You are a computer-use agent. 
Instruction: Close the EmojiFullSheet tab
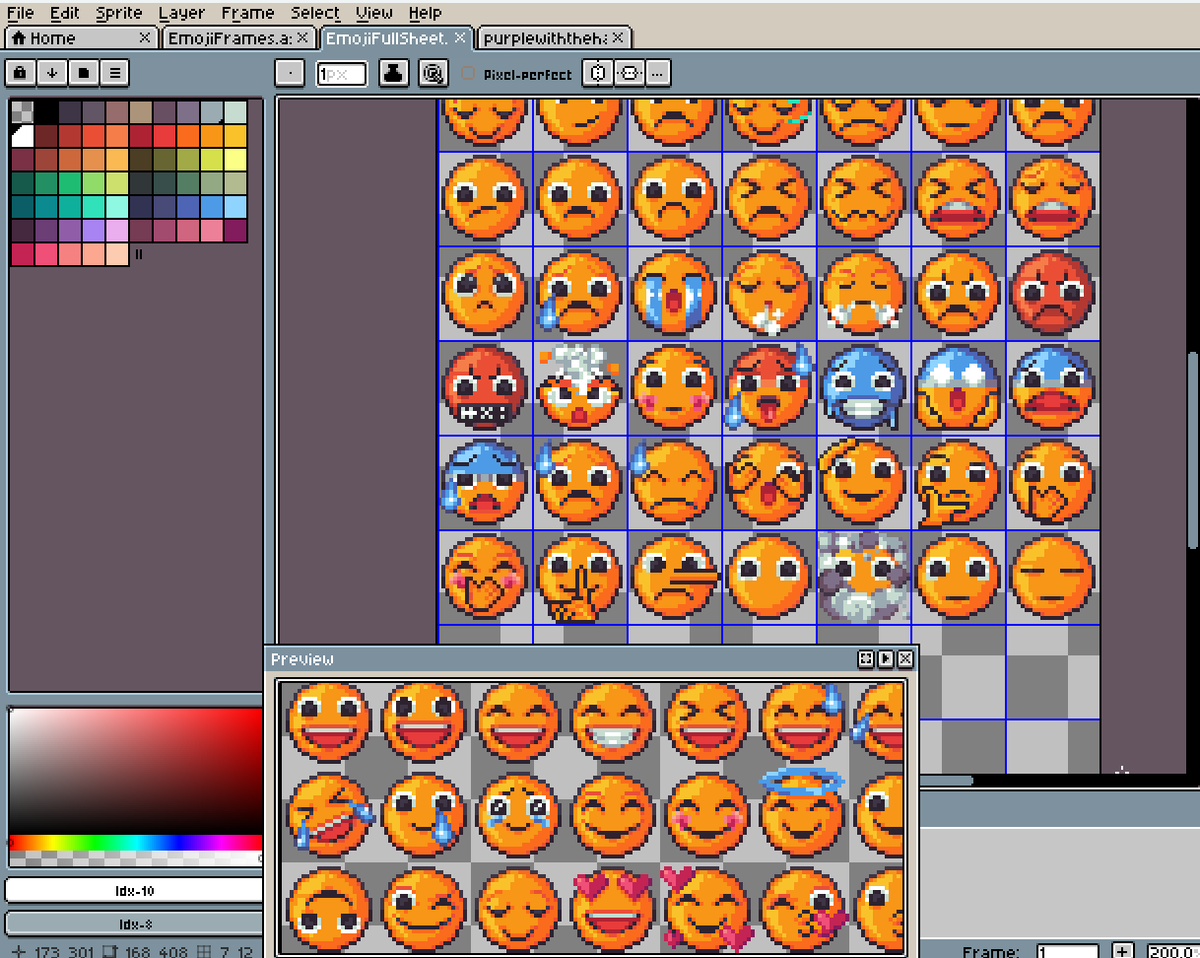coord(460,37)
